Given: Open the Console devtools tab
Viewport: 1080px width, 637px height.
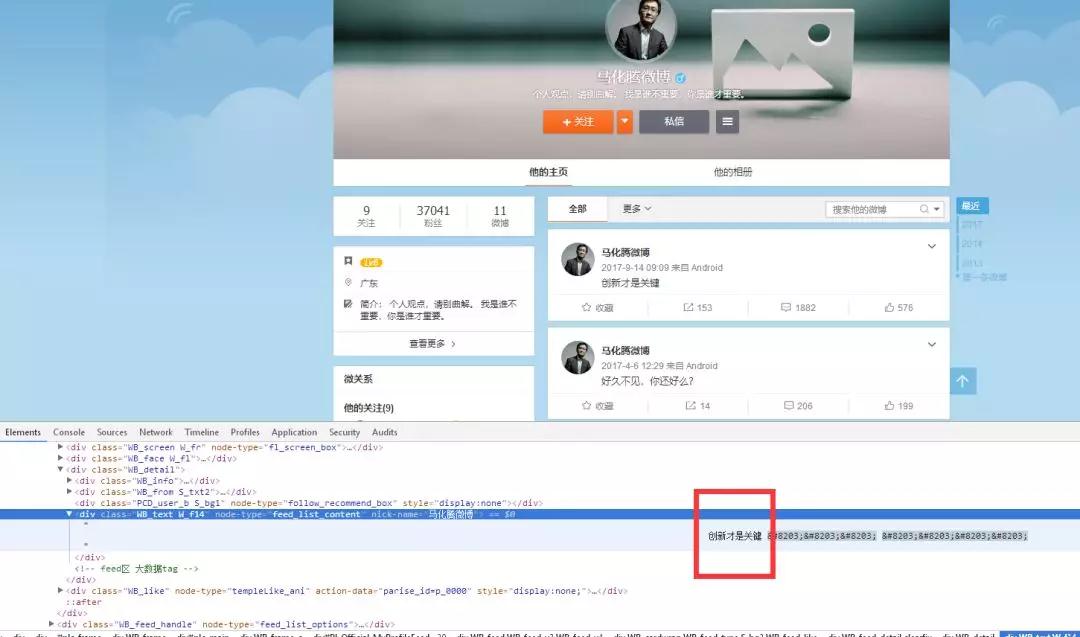Looking at the screenshot, I should pos(69,432).
